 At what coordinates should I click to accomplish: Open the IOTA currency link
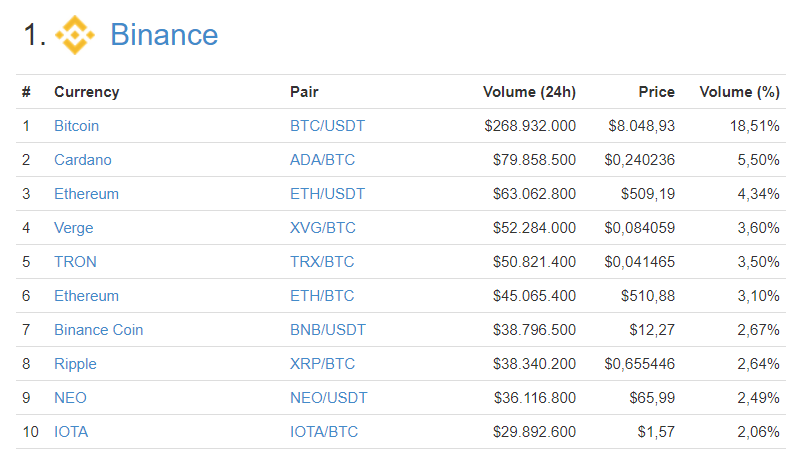click(71, 432)
